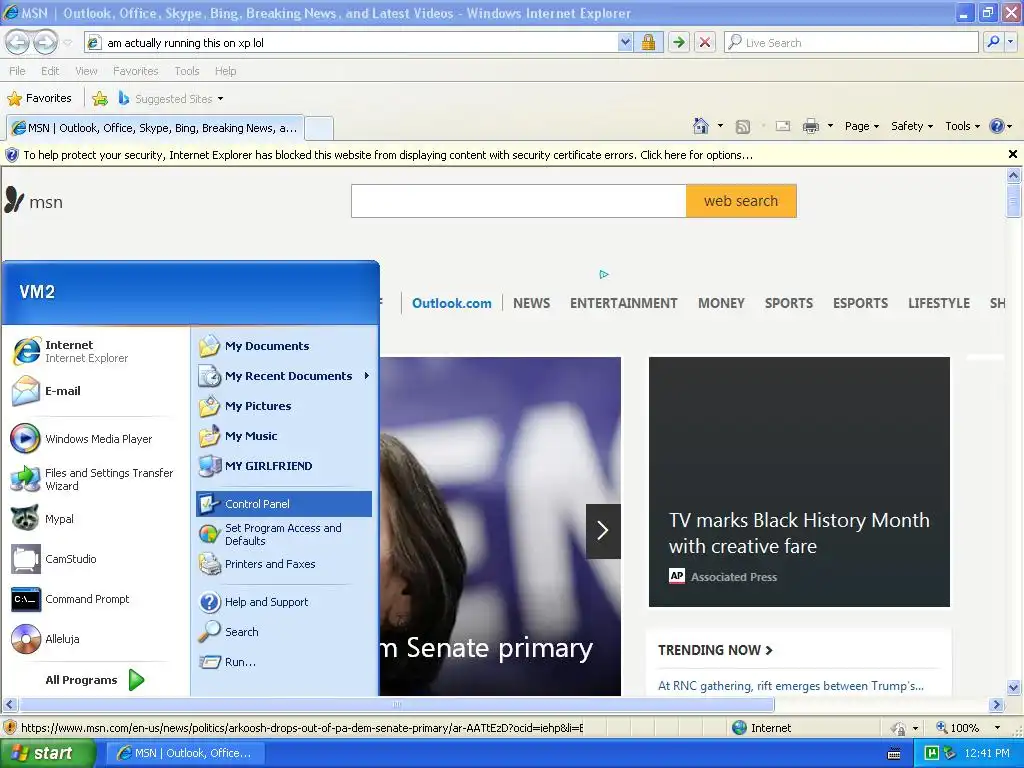Screen dimensions: 1024x768
Task: Click the security lock icon in address bar
Action: coord(648,42)
